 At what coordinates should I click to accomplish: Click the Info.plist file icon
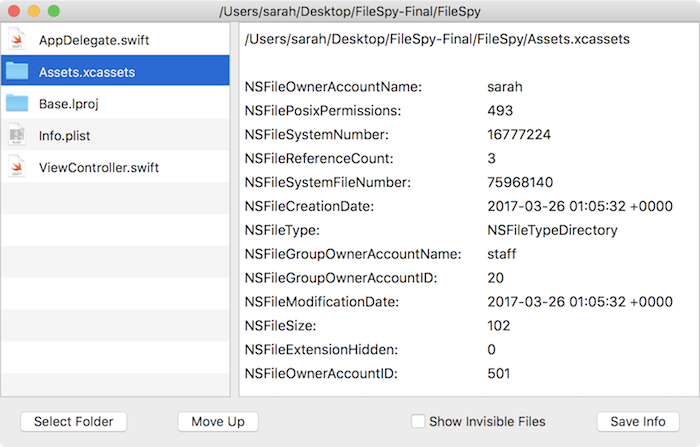17,135
